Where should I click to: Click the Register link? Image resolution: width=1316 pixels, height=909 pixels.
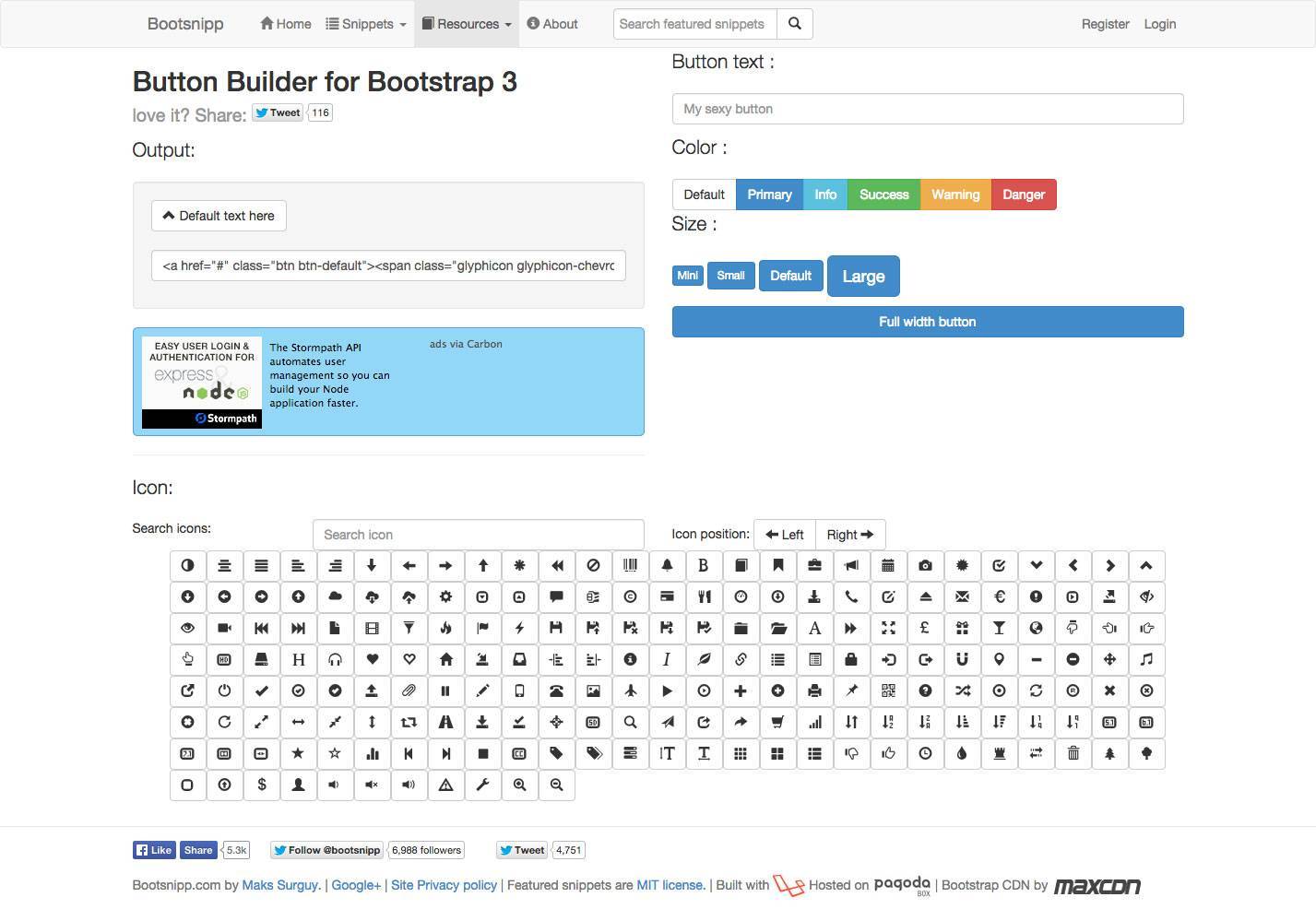[x=1105, y=24]
